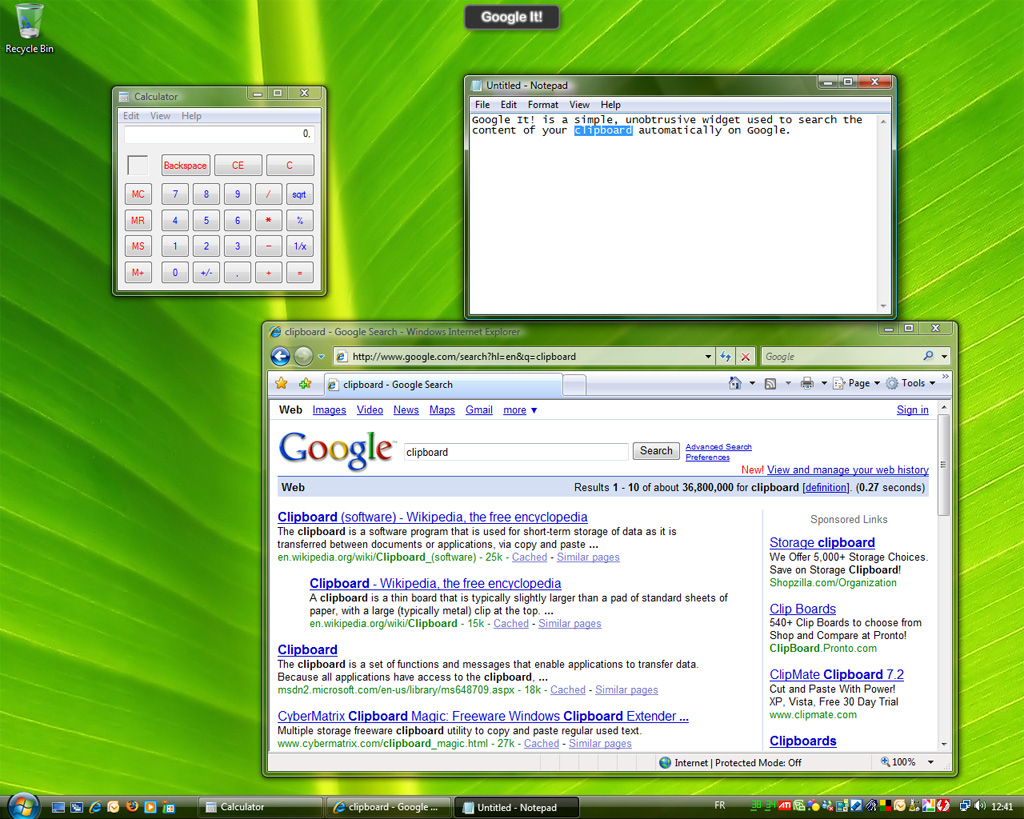The height and width of the screenshot is (819, 1024).
Task: Click the IE zoom level 100% control
Action: tap(907, 762)
